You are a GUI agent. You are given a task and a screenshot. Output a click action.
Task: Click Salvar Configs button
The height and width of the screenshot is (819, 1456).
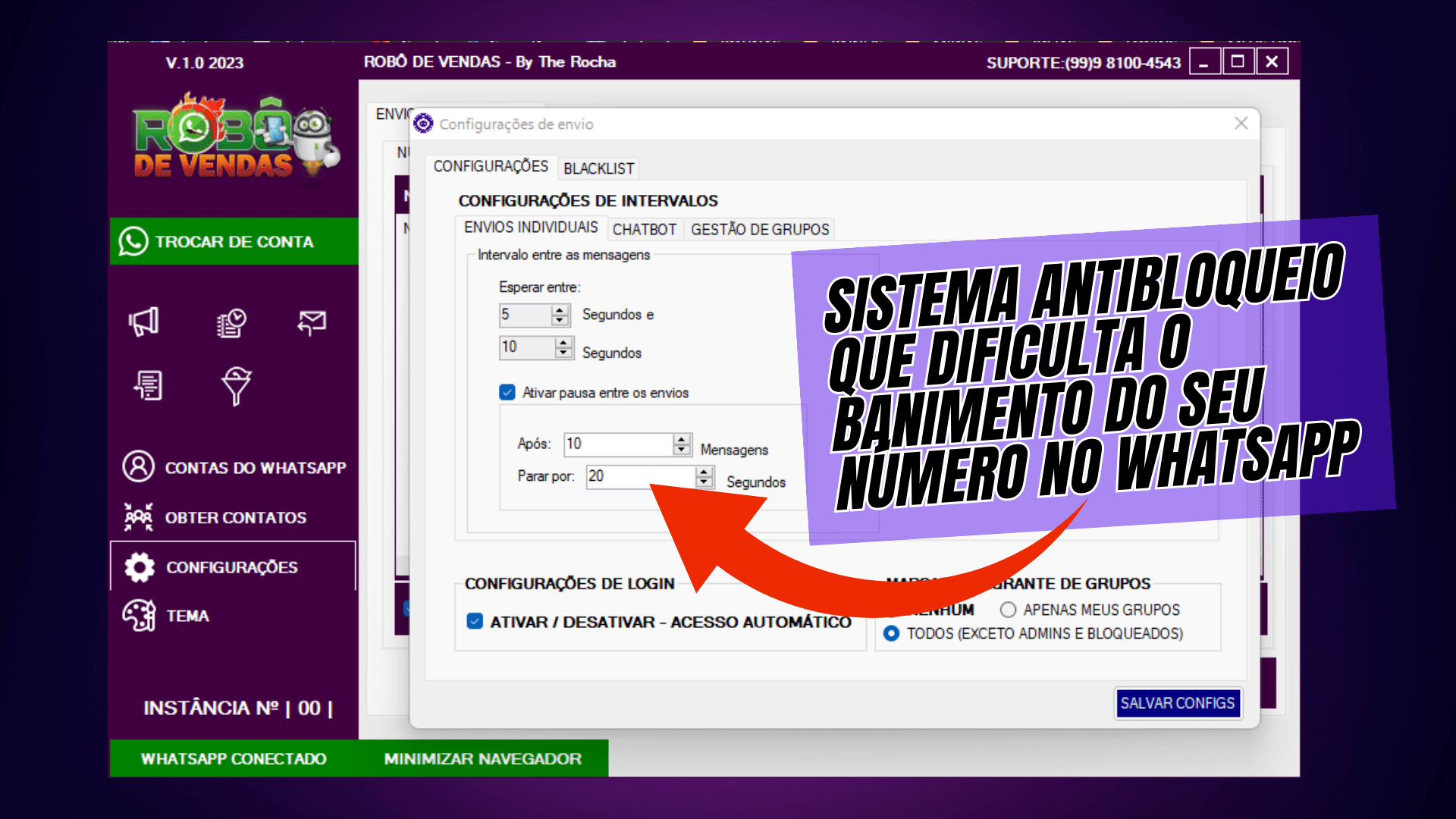(x=1178, y=703)
